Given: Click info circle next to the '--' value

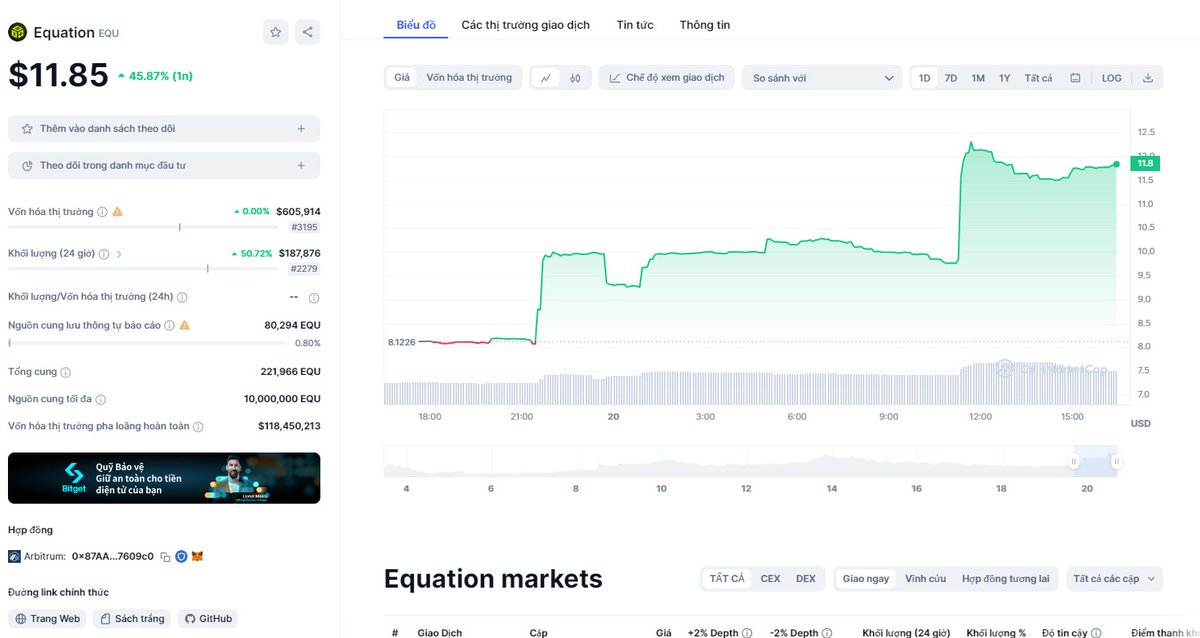Looking at the screenshot, I should coord(314,298).
